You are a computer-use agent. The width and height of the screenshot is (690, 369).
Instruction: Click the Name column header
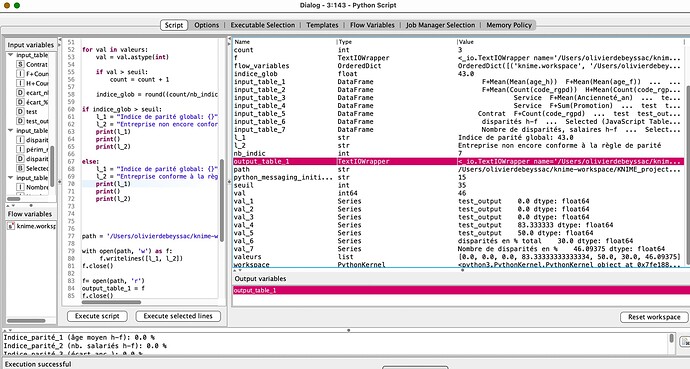[x=285, y=42]
